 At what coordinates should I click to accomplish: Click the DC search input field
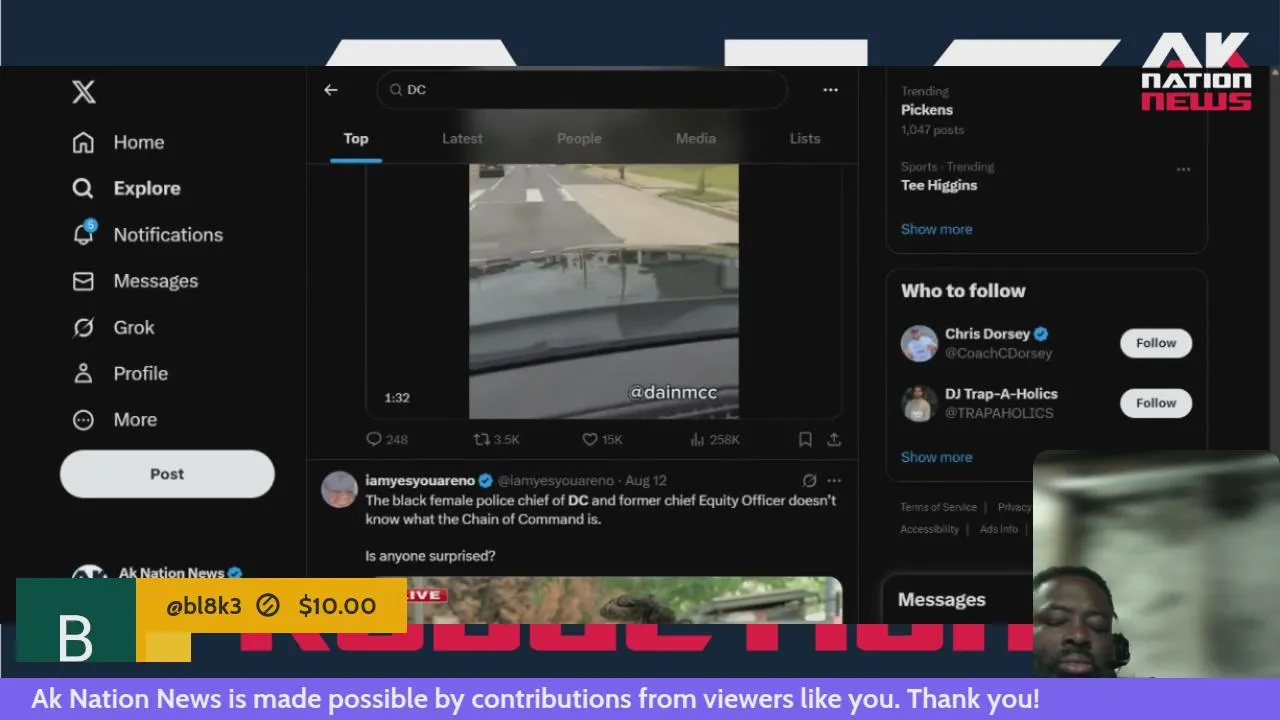[582, 90]
